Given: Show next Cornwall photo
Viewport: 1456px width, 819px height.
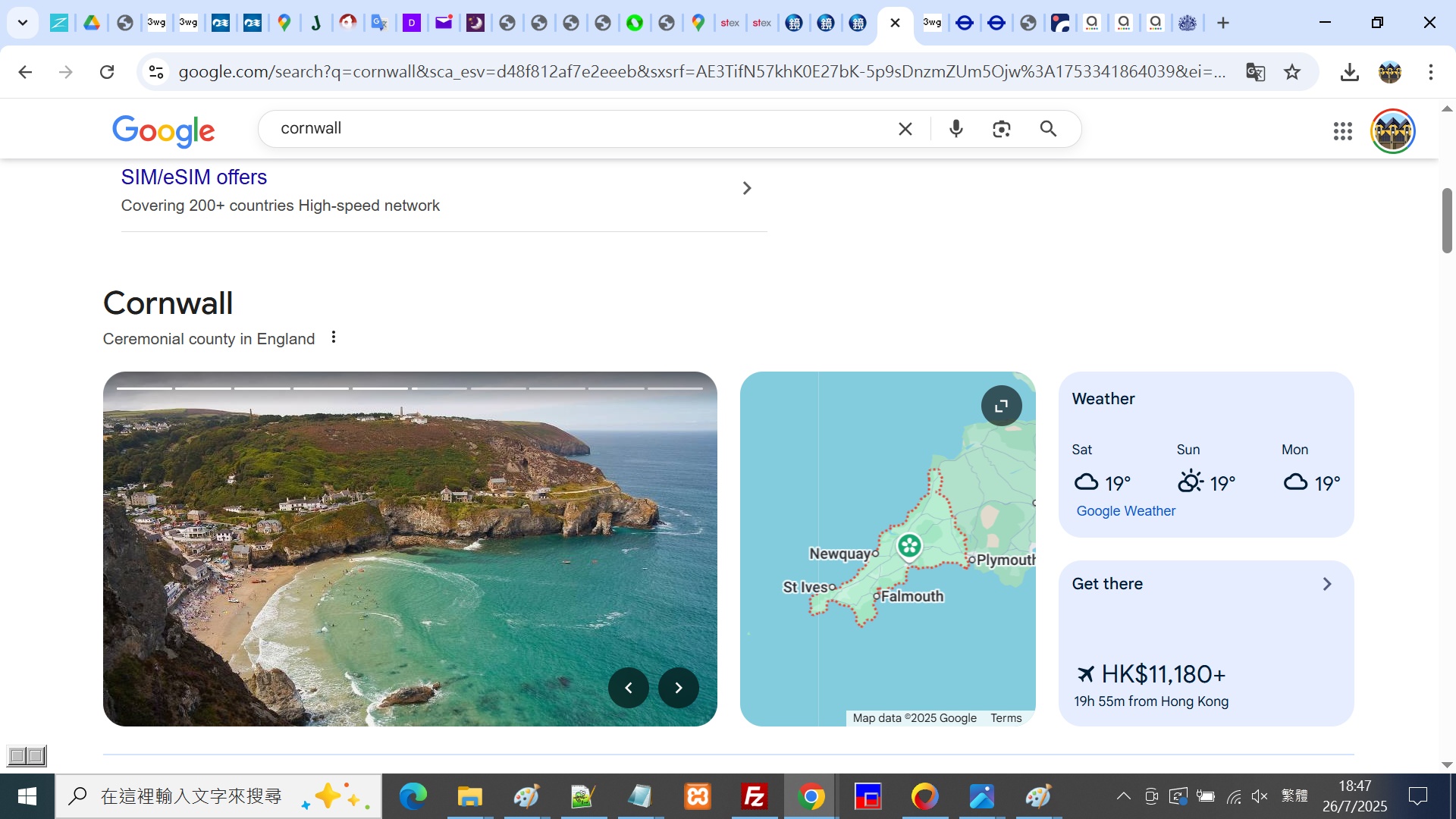Looking at the screenshot, I should [678, 688].
